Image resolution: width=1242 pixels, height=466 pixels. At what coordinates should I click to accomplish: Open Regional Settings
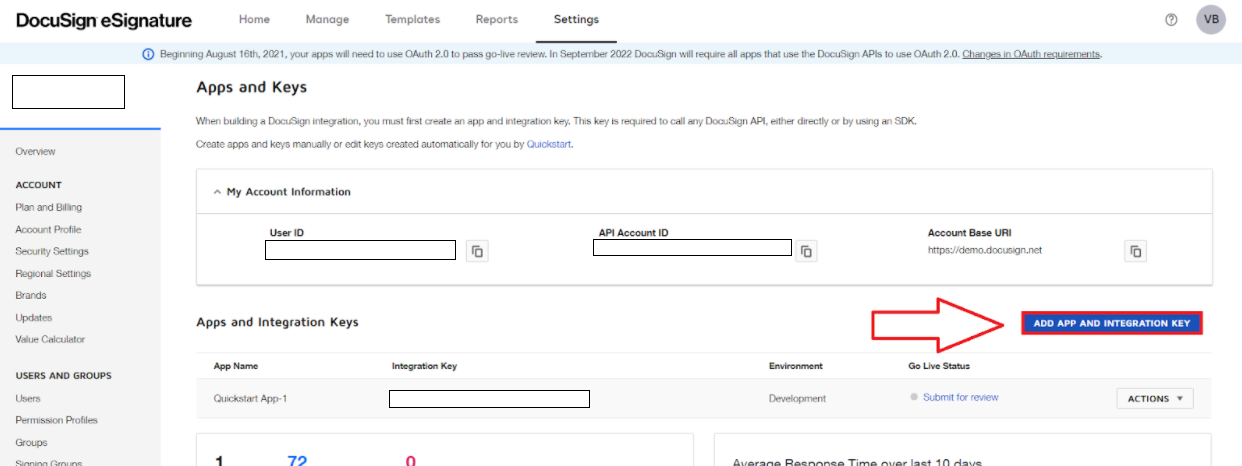tap(53, 274)
